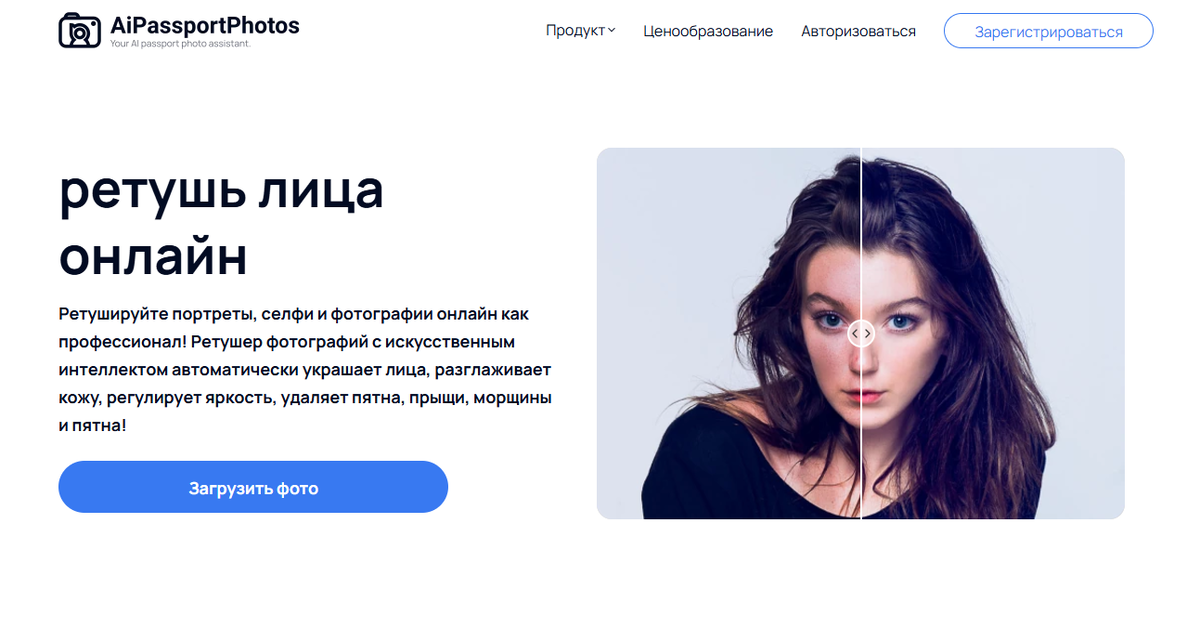Go to the Ценообразование page
1200x628 pixels.
pyautogui.click(x=708, y=31)
